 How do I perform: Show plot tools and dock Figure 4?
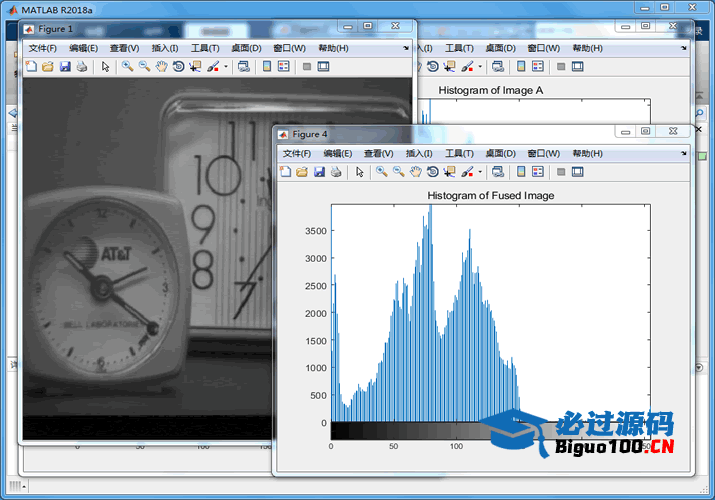577,172
